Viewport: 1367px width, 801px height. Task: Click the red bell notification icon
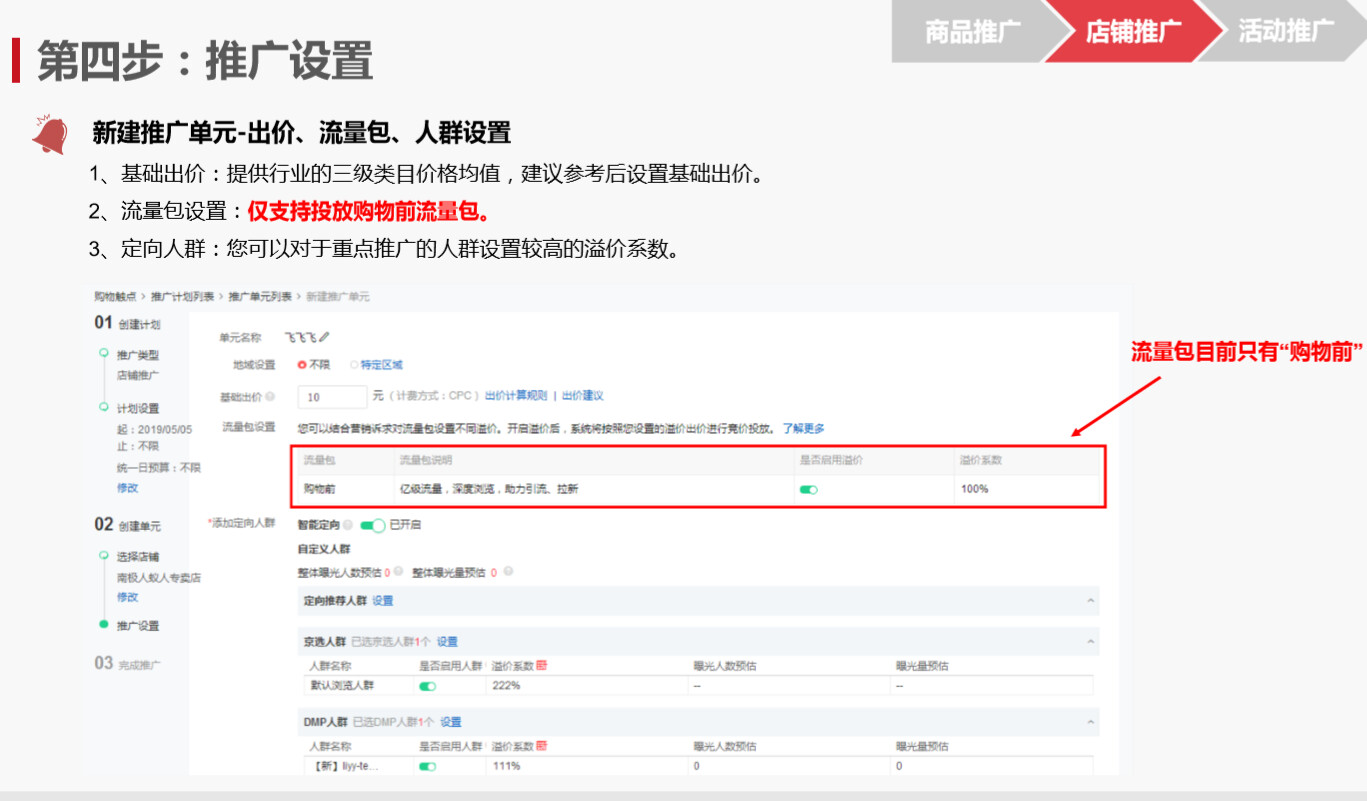coord(49,135)
